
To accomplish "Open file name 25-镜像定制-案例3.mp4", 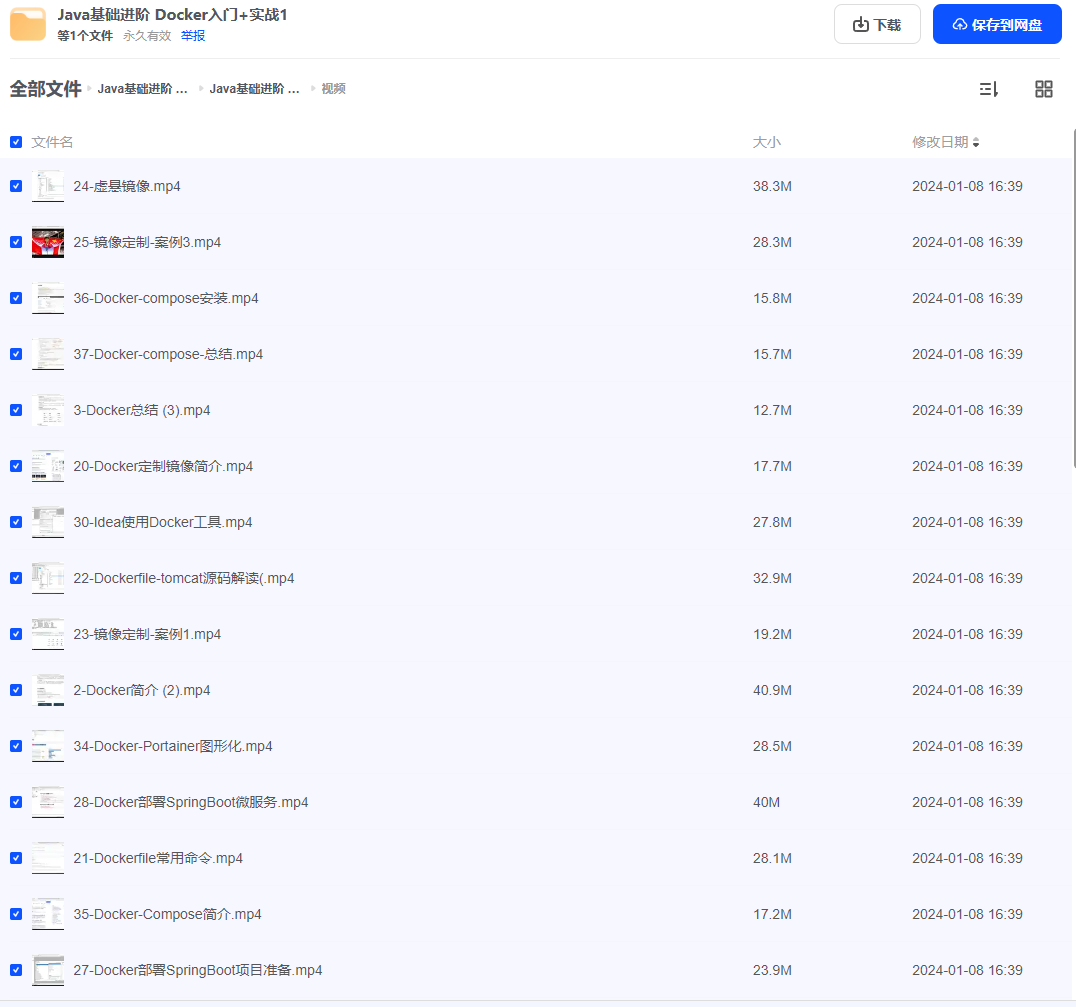I will (147, 242).
